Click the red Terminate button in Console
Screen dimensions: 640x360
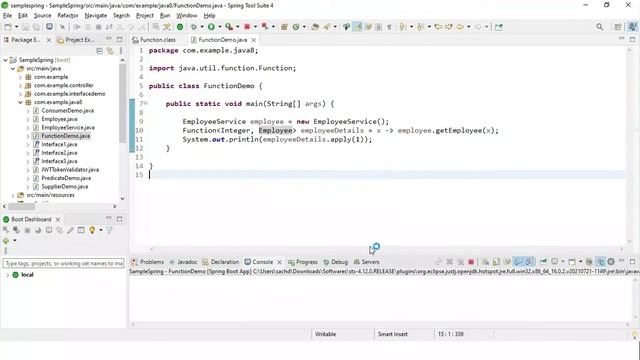pos(471,262)
